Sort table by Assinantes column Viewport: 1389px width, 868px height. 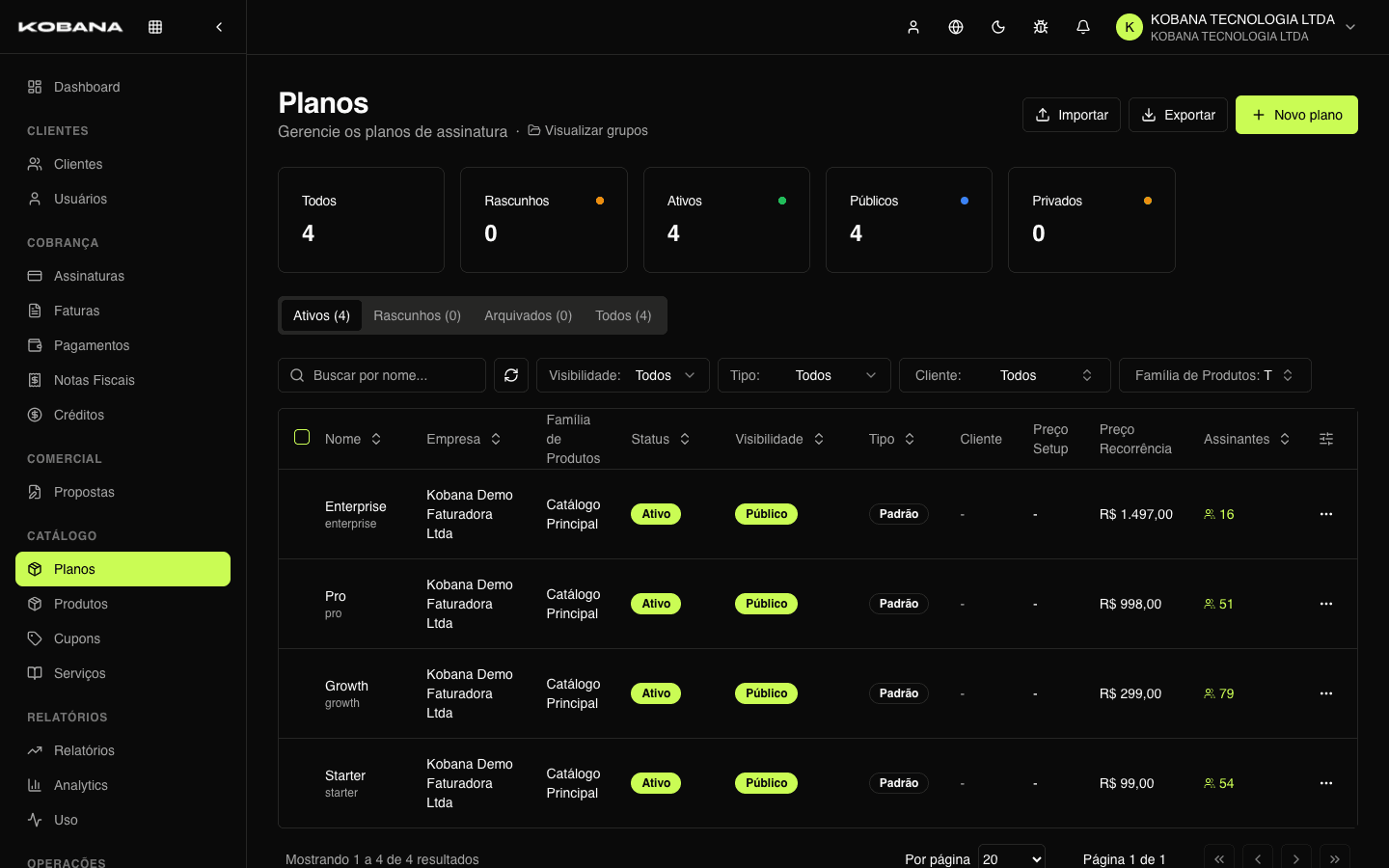[1247, 439]
